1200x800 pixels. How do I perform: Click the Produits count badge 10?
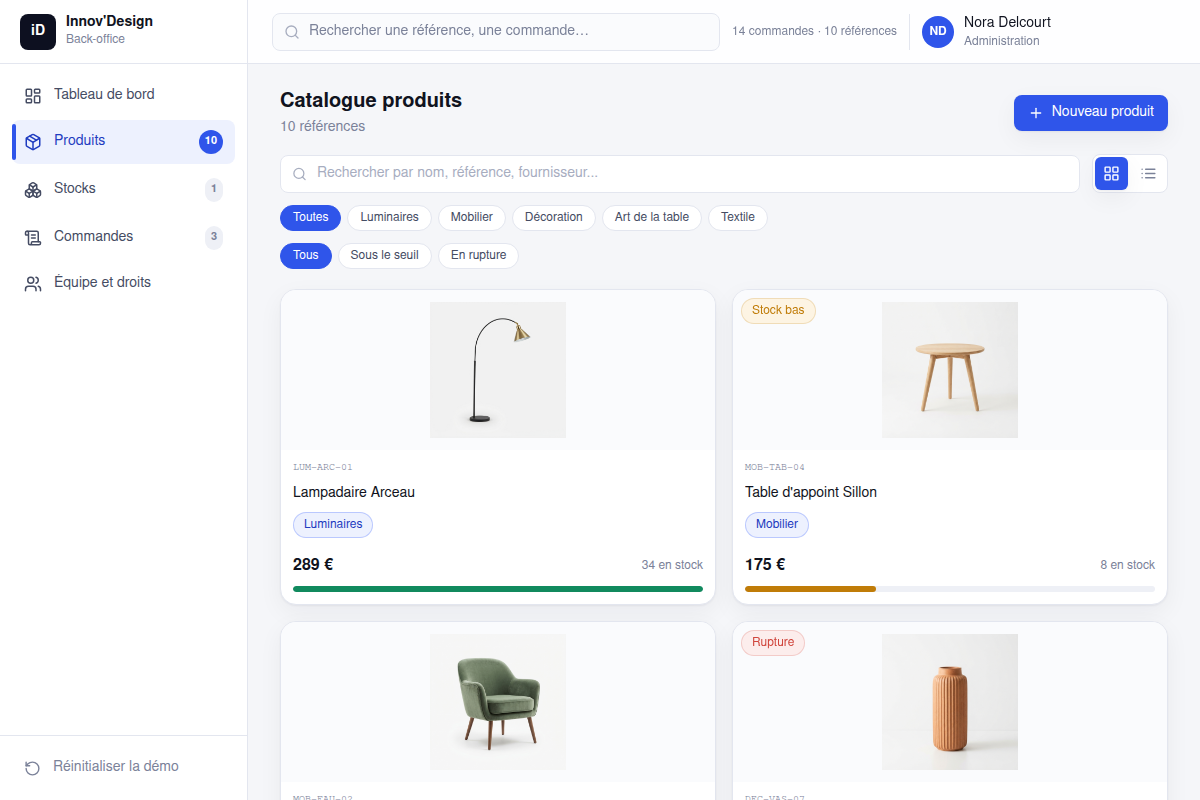210,141
